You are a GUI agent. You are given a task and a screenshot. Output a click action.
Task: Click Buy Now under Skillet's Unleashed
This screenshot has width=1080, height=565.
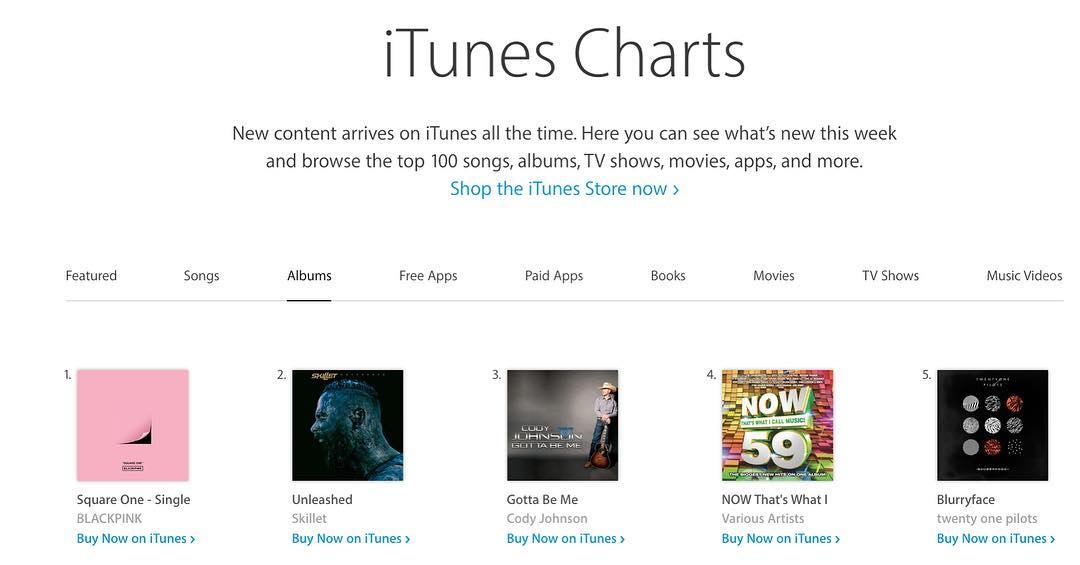point(351,539)
